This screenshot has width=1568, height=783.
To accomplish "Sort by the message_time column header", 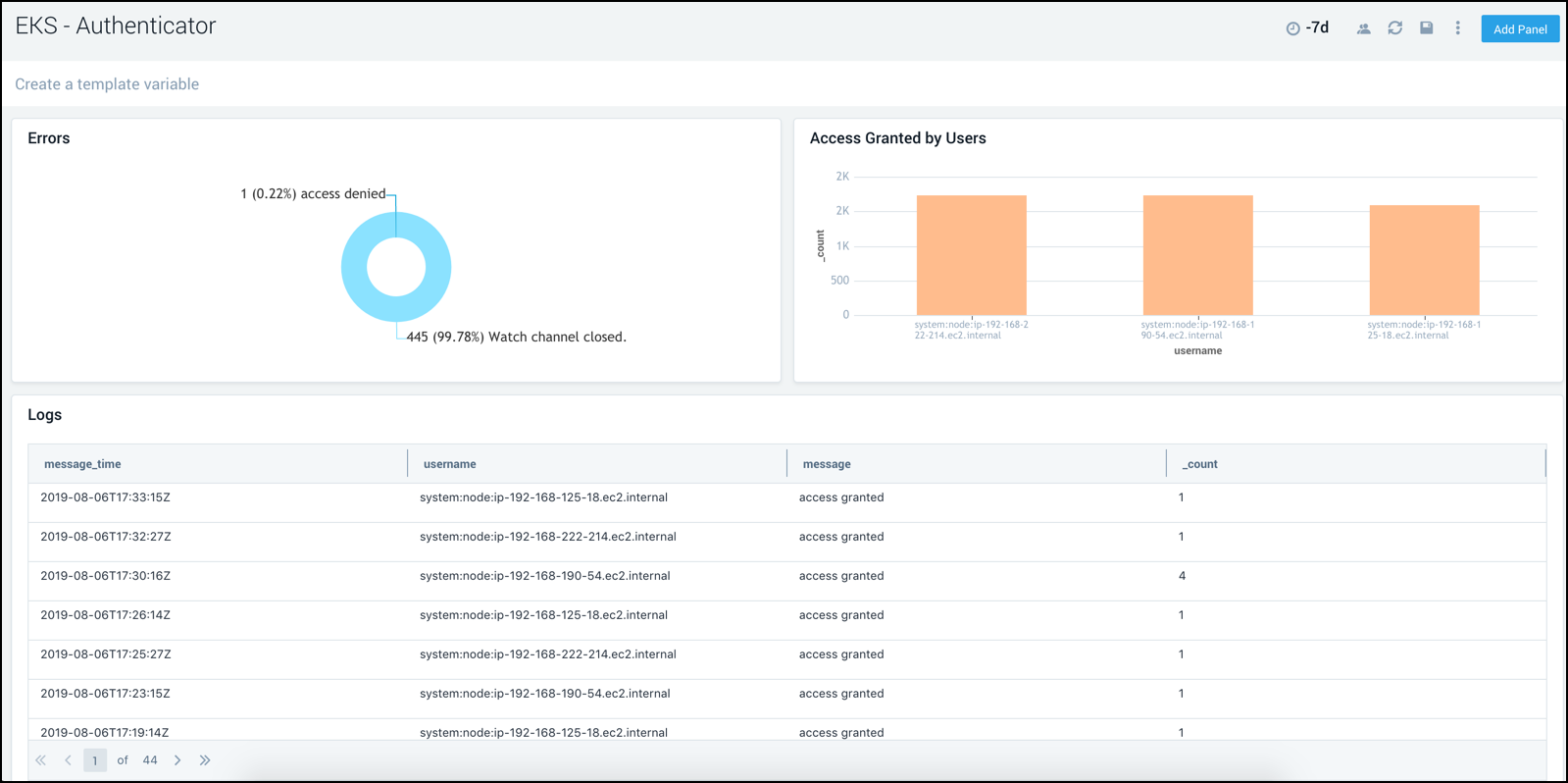I will tap(82, 464).
